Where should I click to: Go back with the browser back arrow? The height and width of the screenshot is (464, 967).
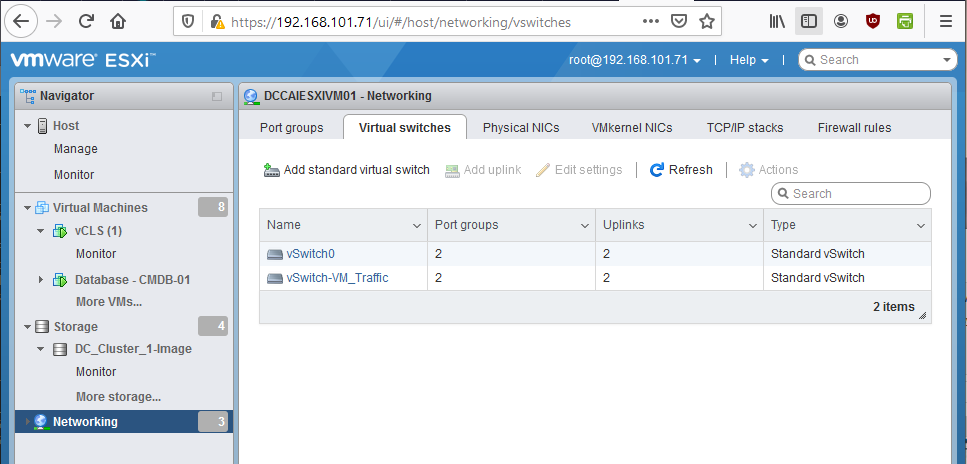pyautogui.click(x=21, y=22)
